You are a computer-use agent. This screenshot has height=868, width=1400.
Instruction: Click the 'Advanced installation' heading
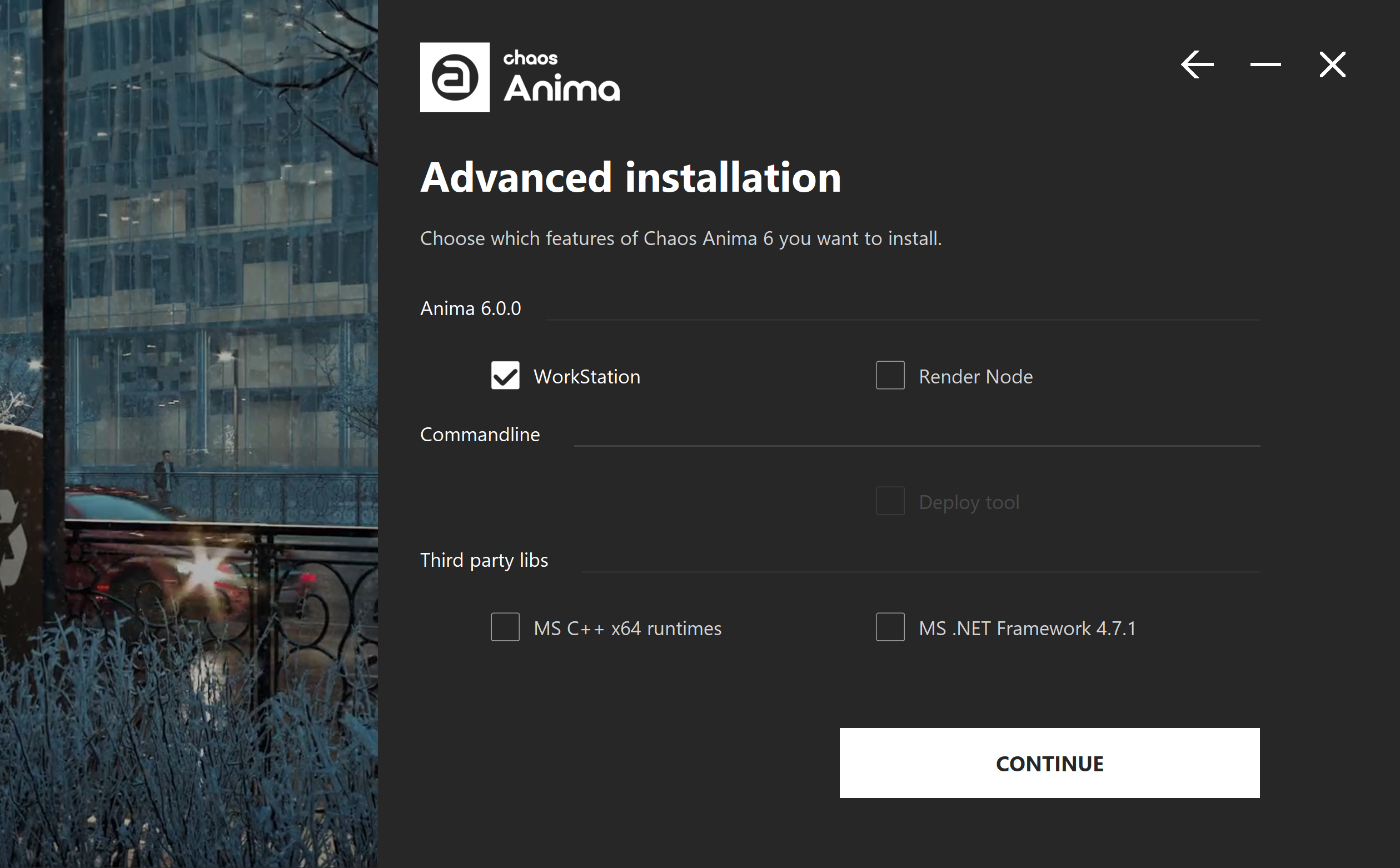point(631,177)
